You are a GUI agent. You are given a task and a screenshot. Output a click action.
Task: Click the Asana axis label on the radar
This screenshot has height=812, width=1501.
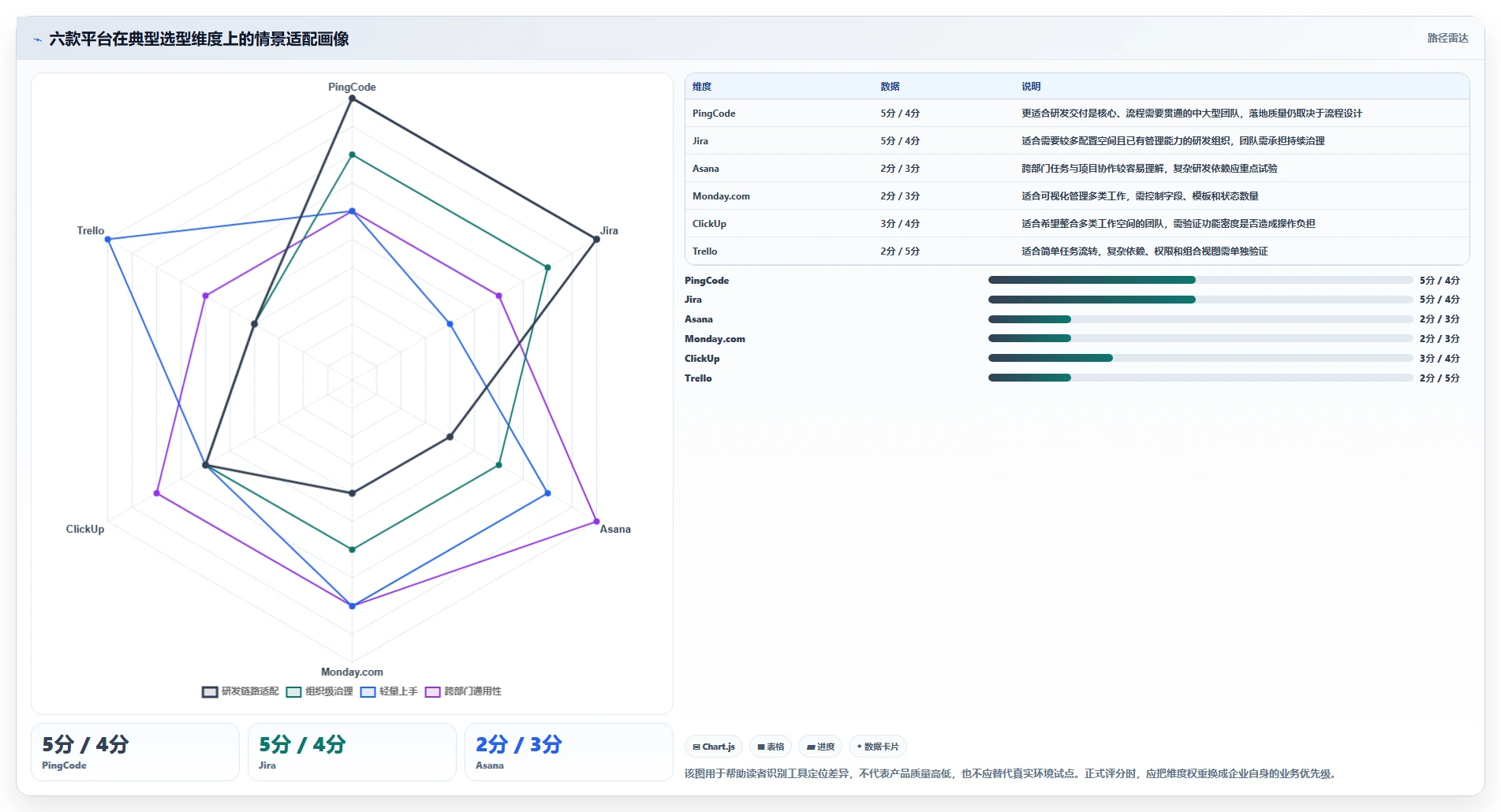pos(615,529)
